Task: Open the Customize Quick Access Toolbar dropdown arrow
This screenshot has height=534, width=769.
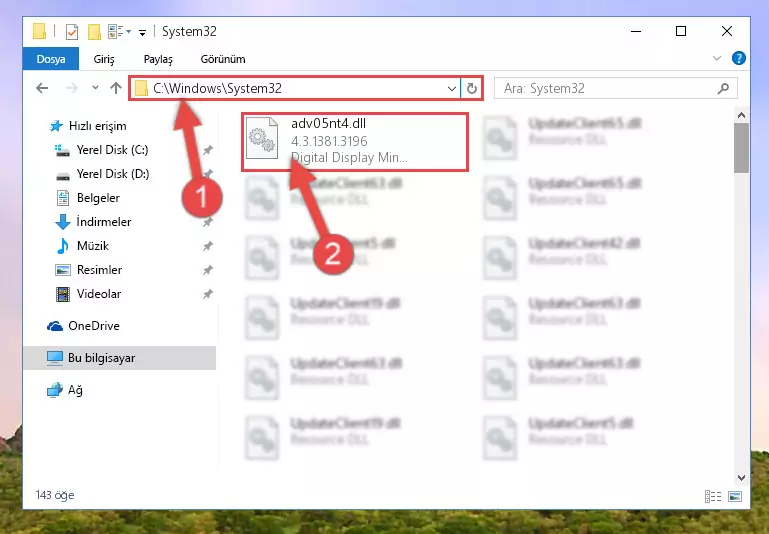Action: click(142, 33)
